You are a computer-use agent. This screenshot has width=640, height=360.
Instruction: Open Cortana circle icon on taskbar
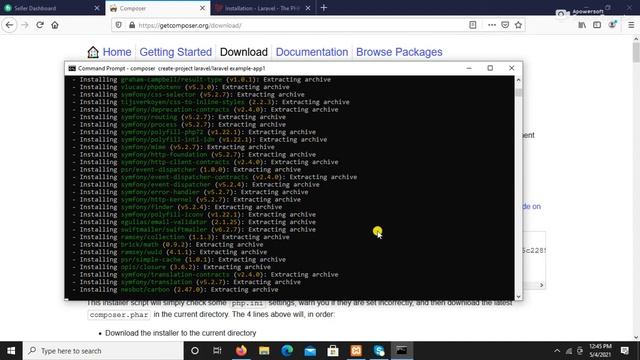click(x=195, y=351)
